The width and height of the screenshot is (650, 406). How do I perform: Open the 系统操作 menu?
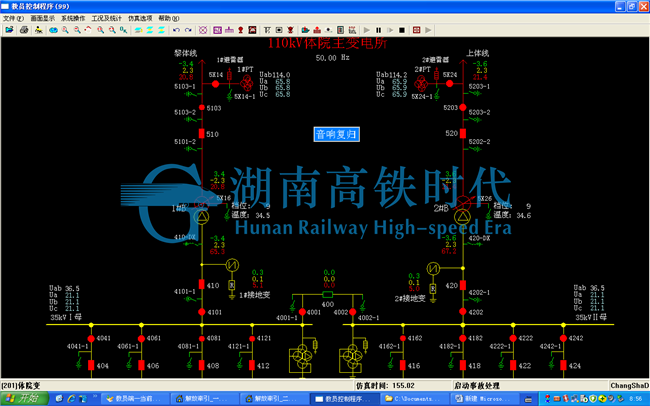73,18
